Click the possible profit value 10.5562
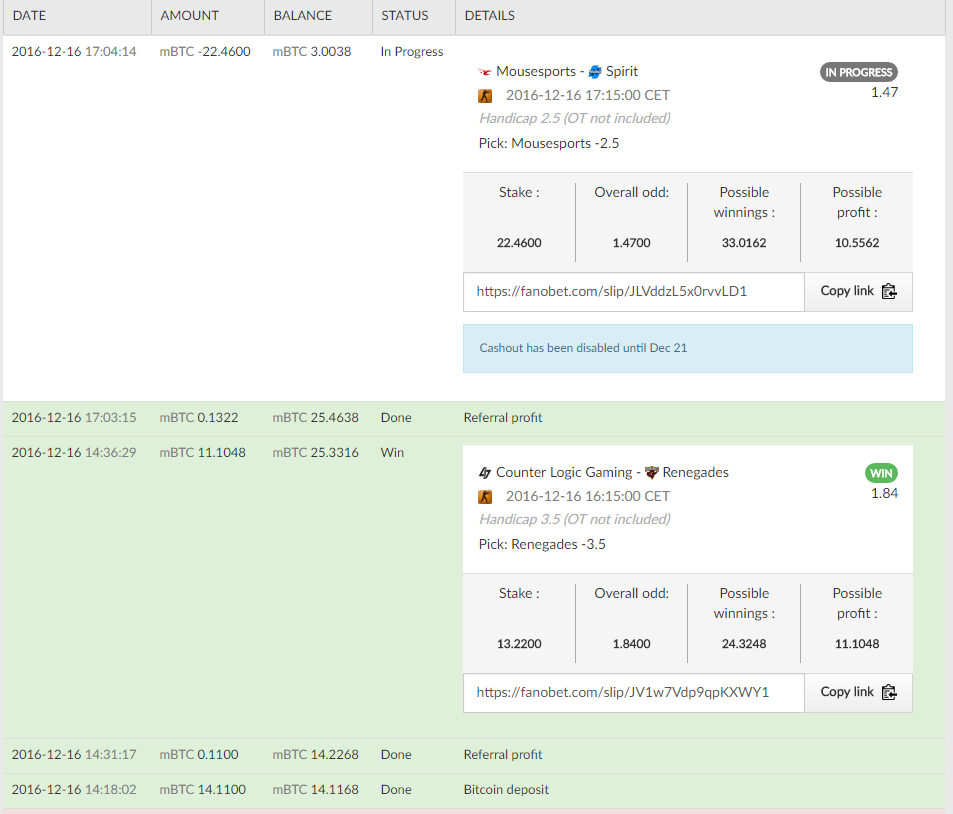 pyautogui.click(x=857, y=243)
